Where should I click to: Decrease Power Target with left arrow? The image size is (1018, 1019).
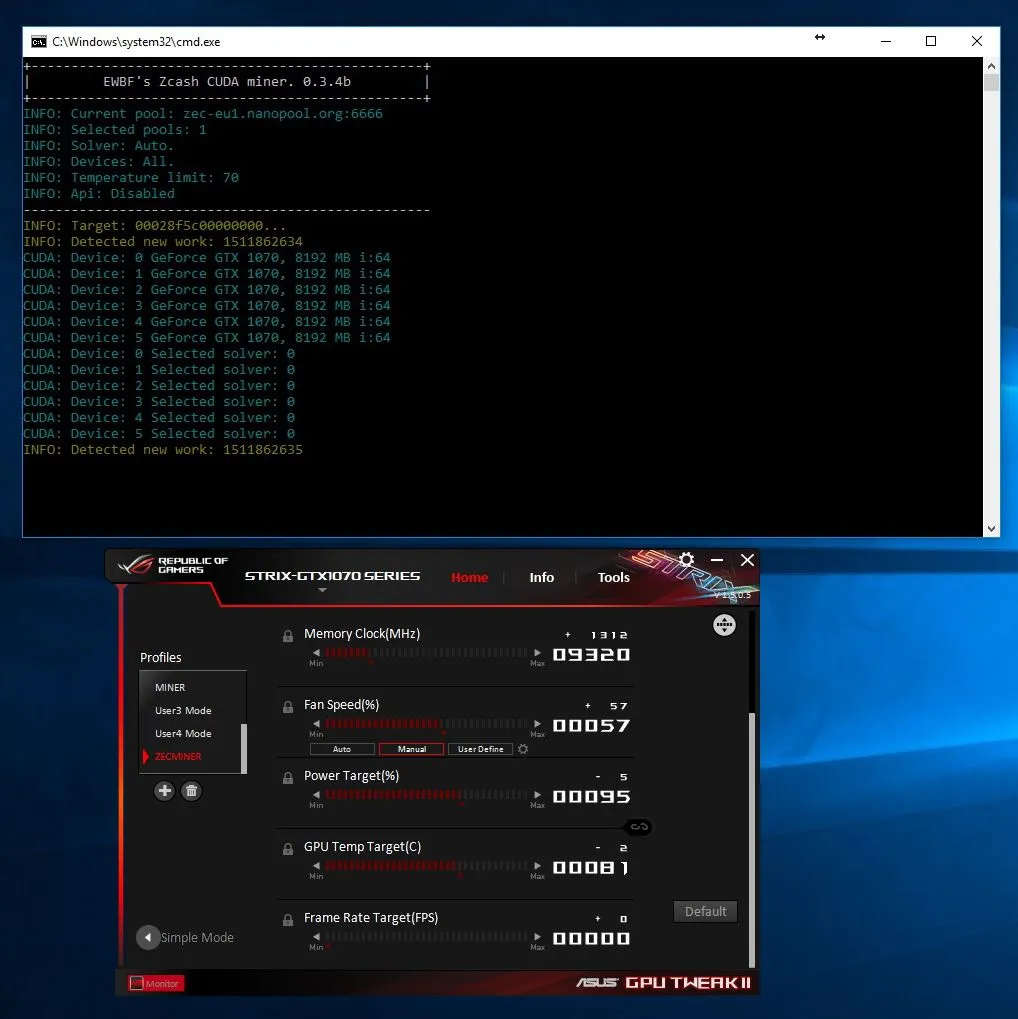pos(317,794)
